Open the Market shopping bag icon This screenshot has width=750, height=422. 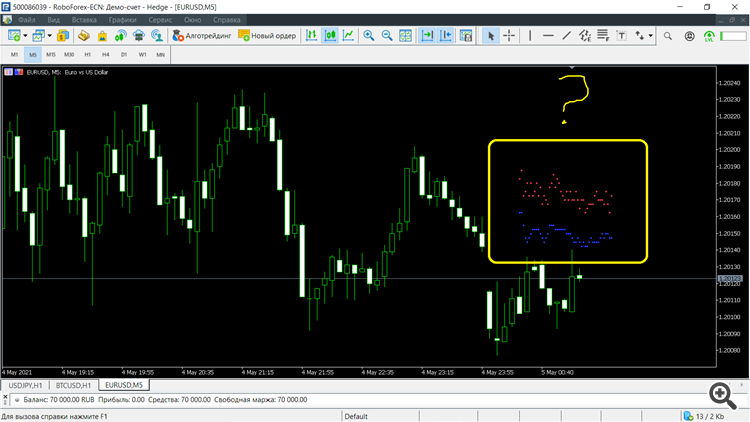coord(102,35)
